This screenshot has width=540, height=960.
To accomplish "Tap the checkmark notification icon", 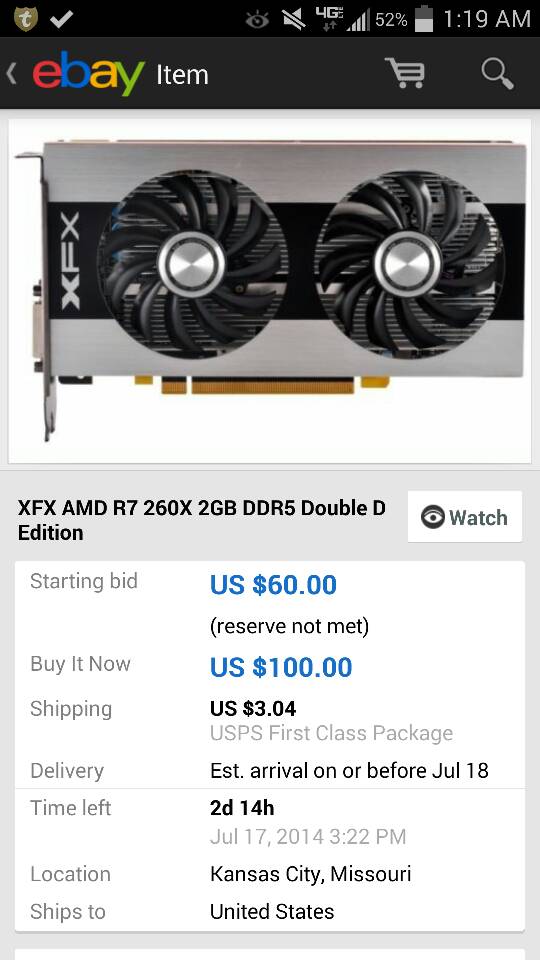I will [61, 19].
